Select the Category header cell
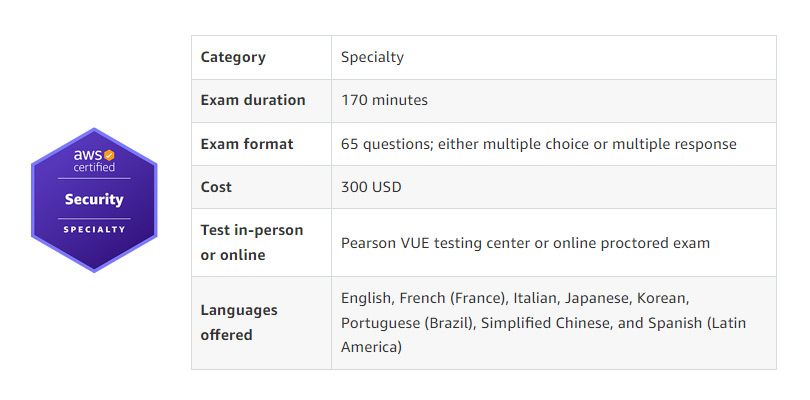This screenshot has width=810, height=400. [261, 57]
